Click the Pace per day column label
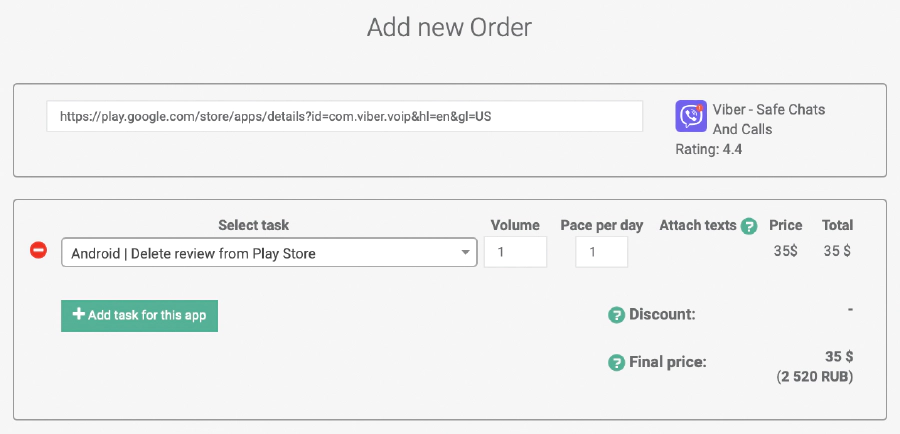 (601, 225)
